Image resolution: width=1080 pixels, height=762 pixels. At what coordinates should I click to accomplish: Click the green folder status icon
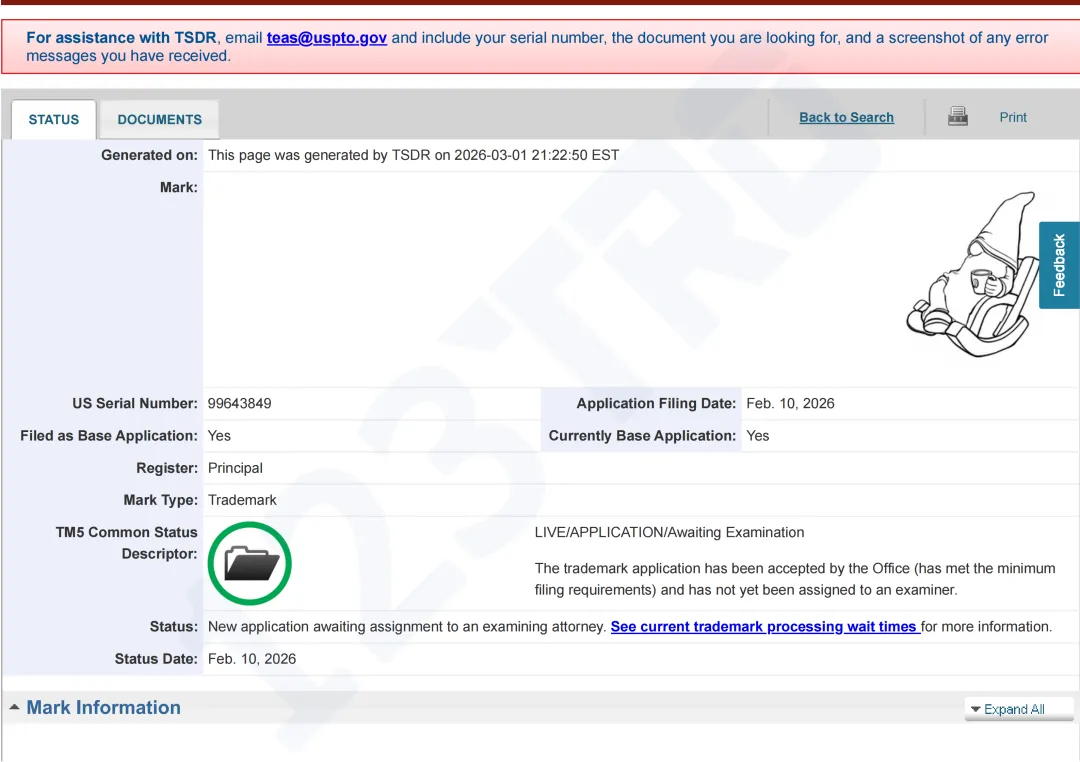[249, 564]
